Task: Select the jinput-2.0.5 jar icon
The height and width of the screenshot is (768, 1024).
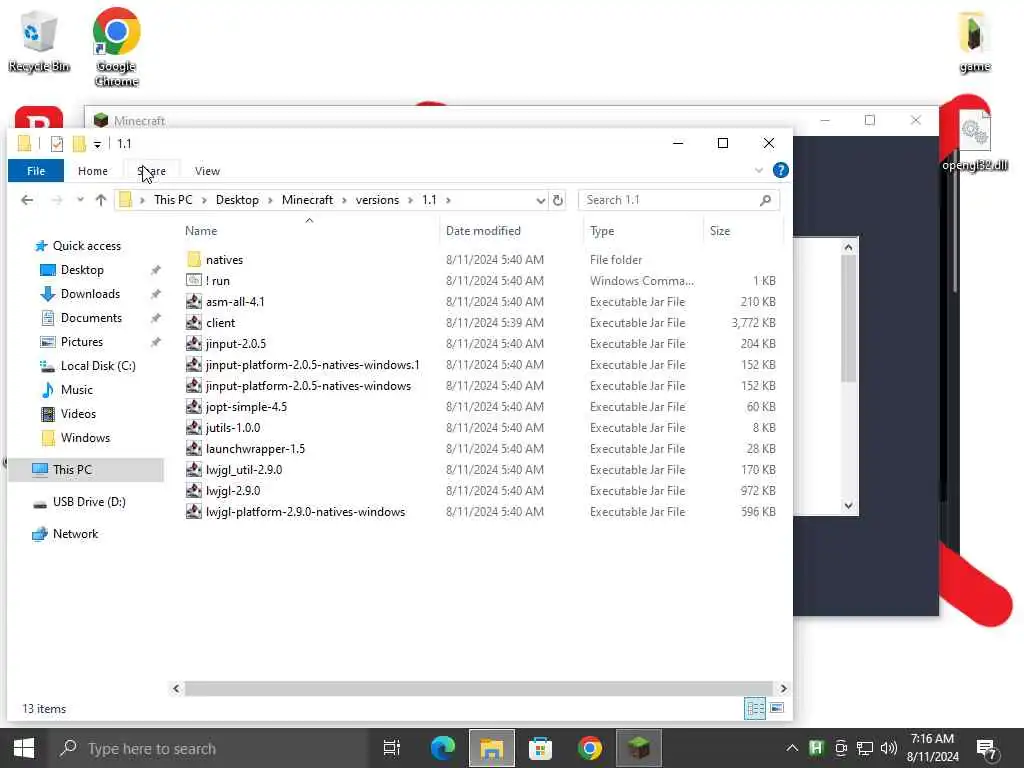Action: pos(193,343)
